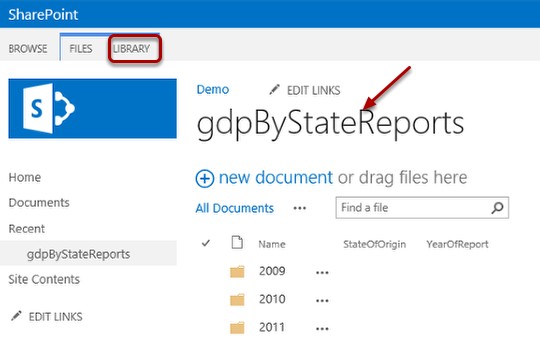The width and height of the screenshot is (540, 364).
Task: Go to Home in the left navigation
Action: 25,177
